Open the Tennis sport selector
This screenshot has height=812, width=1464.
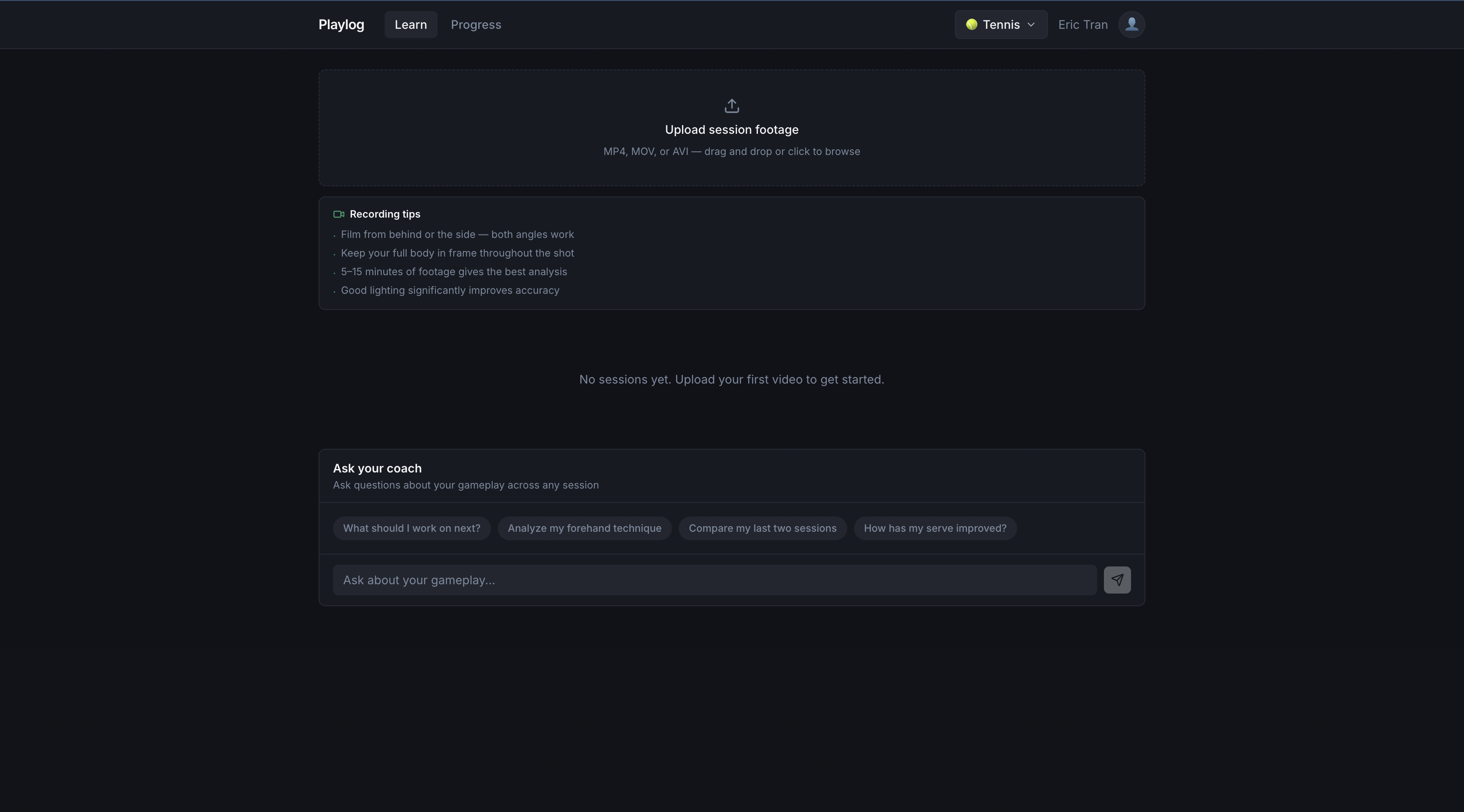pos(1001,25)
